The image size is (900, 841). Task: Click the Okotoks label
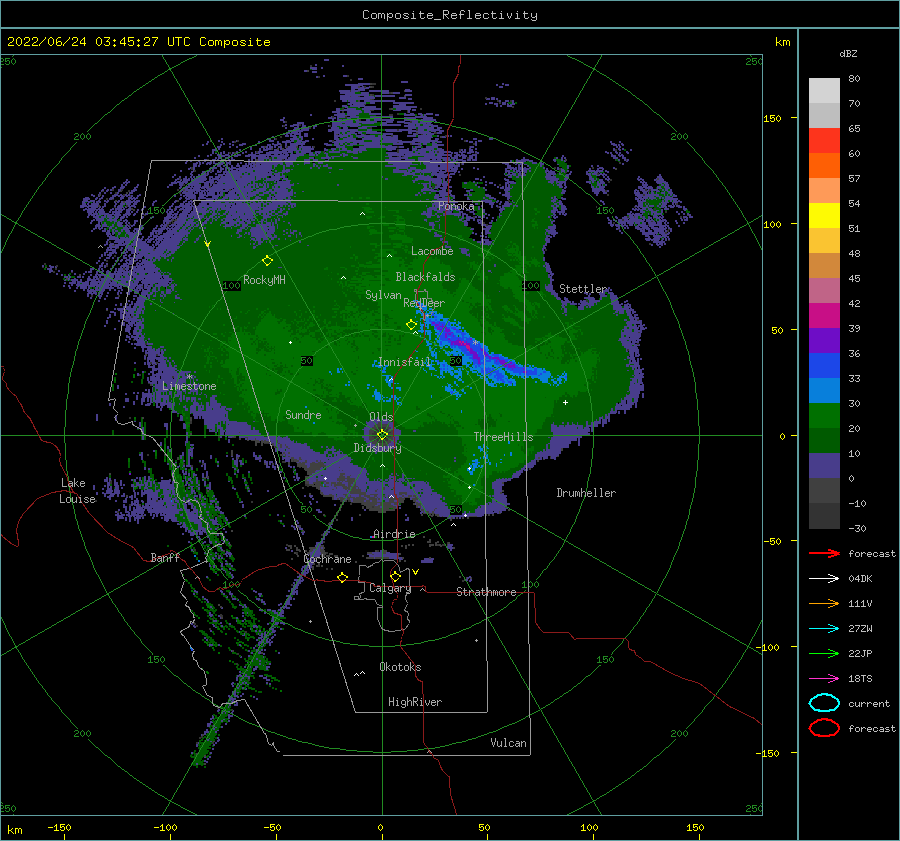point(400,667)
